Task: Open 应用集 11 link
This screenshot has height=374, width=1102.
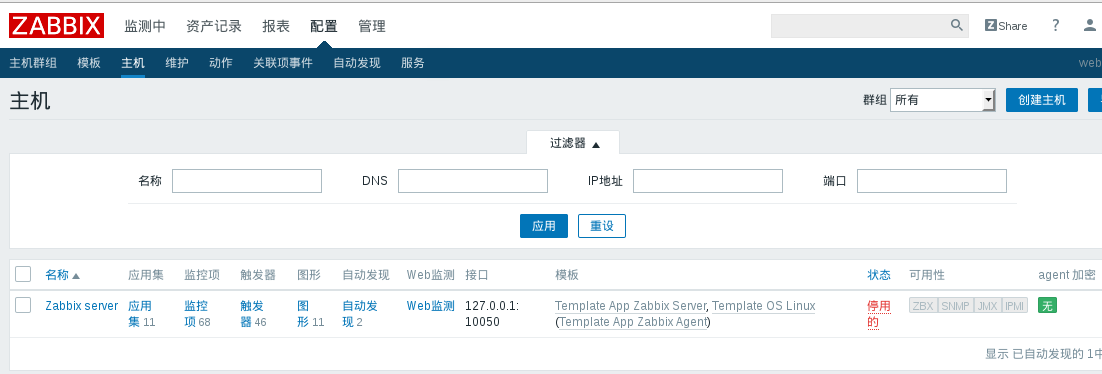Action: (141, 314)
